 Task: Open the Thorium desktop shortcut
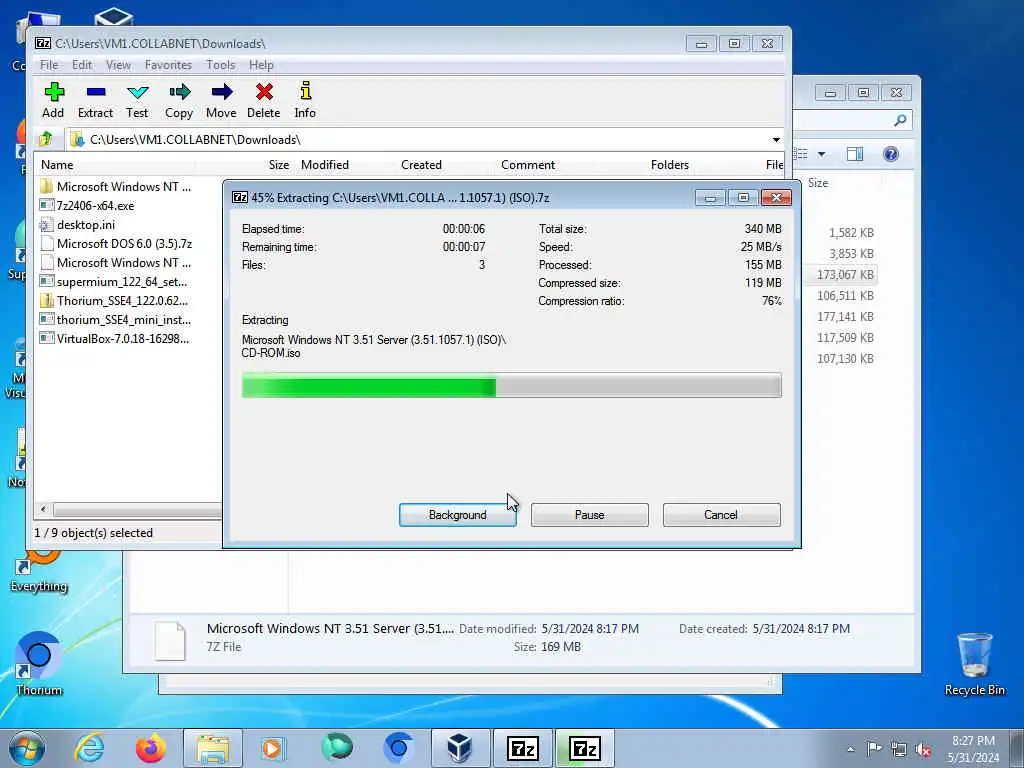(x=39, y=664)
